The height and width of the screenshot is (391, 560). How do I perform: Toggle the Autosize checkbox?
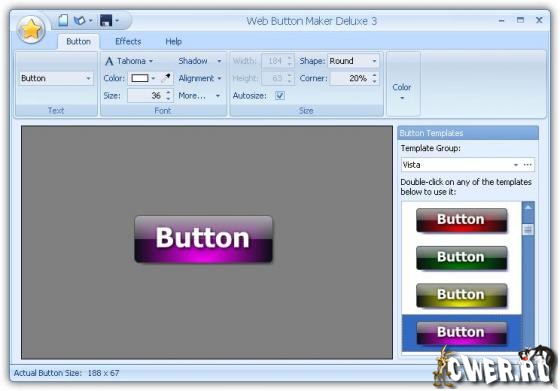click(280, 95)
